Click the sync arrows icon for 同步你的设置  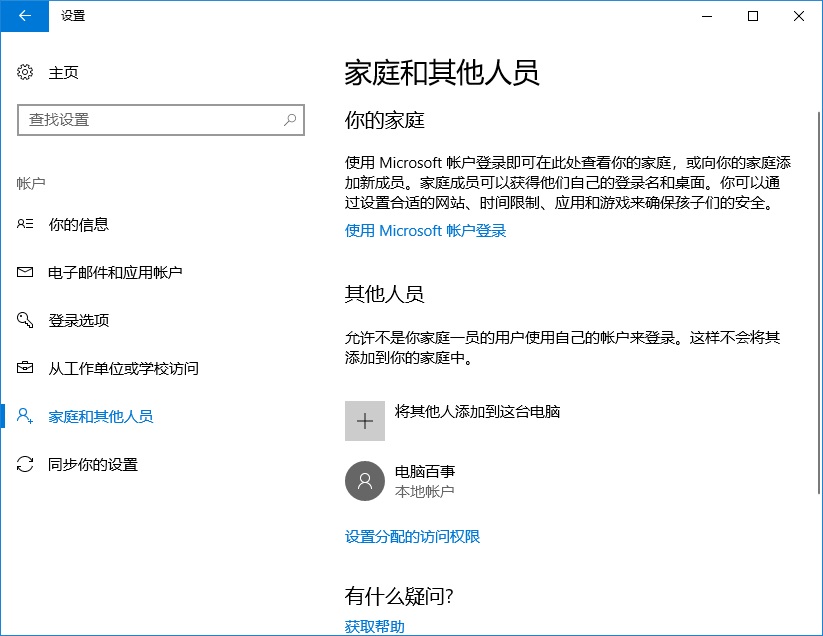tap(24, 464)
